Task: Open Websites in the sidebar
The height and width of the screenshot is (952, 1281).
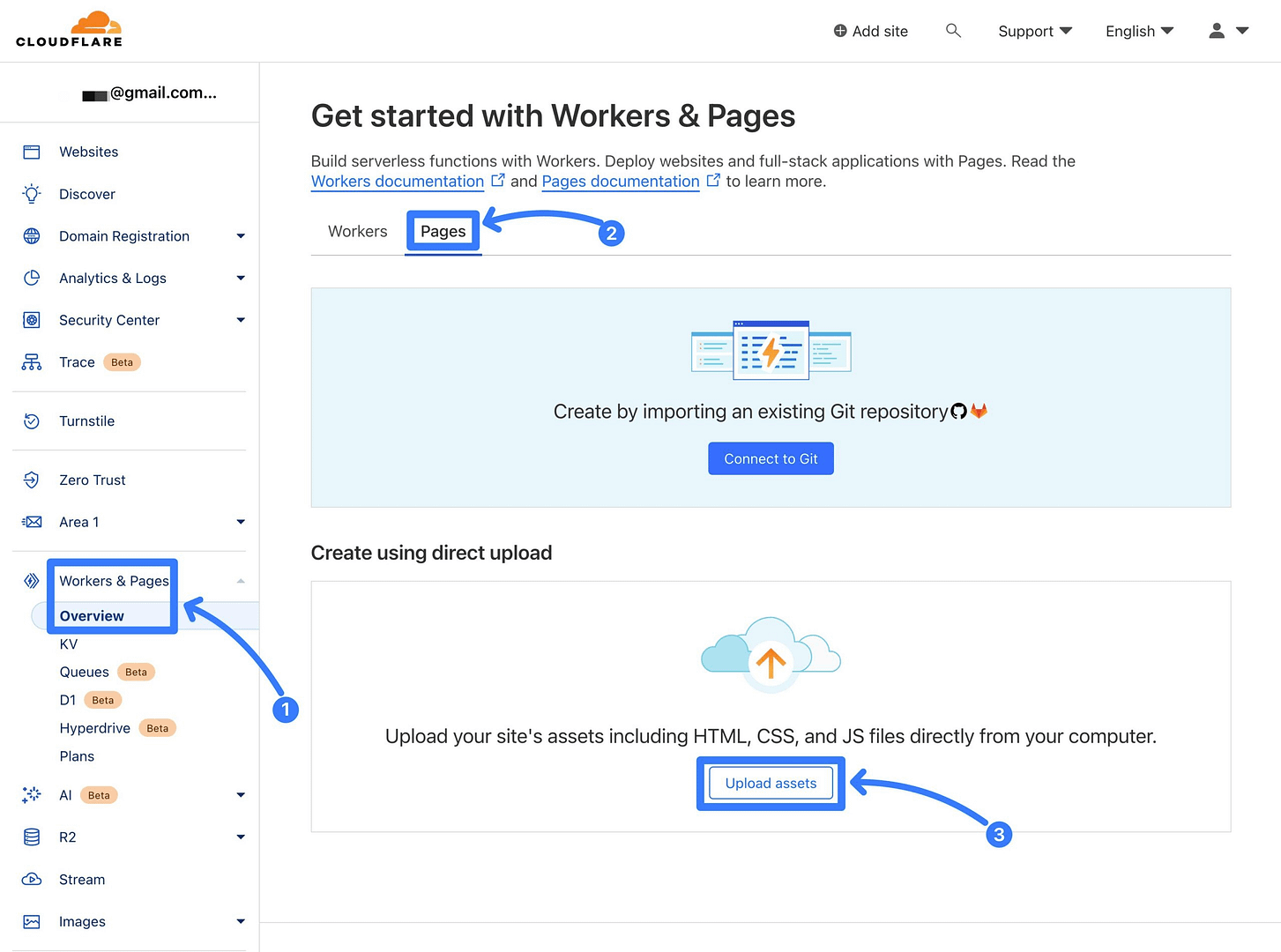Action: (x=88, y=152)
